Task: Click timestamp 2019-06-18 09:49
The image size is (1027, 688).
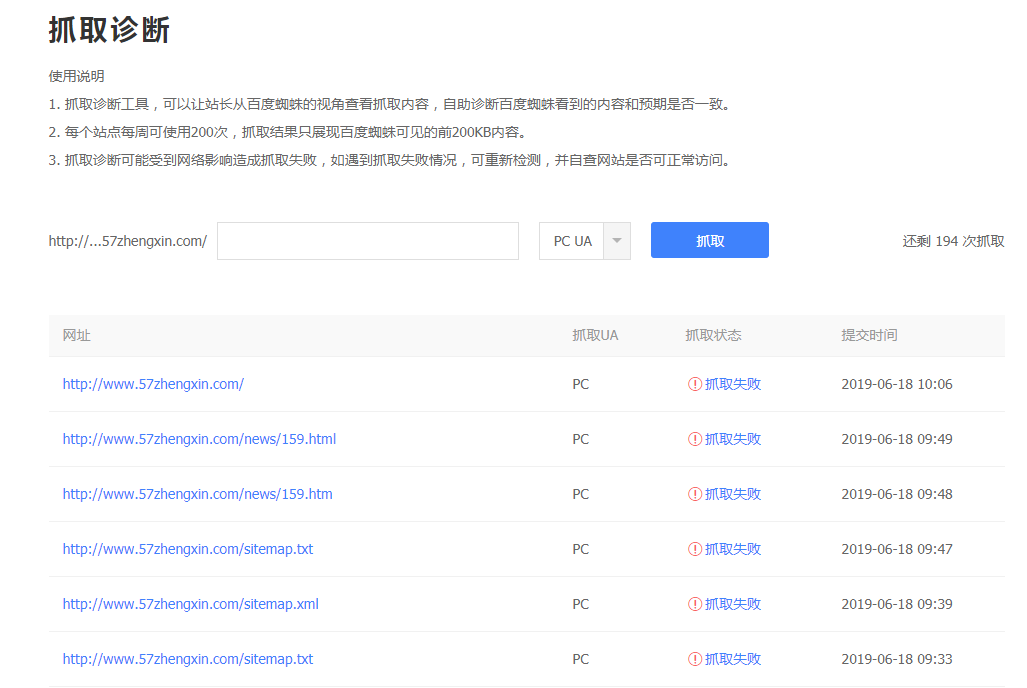Action: (x=897, y=439)
